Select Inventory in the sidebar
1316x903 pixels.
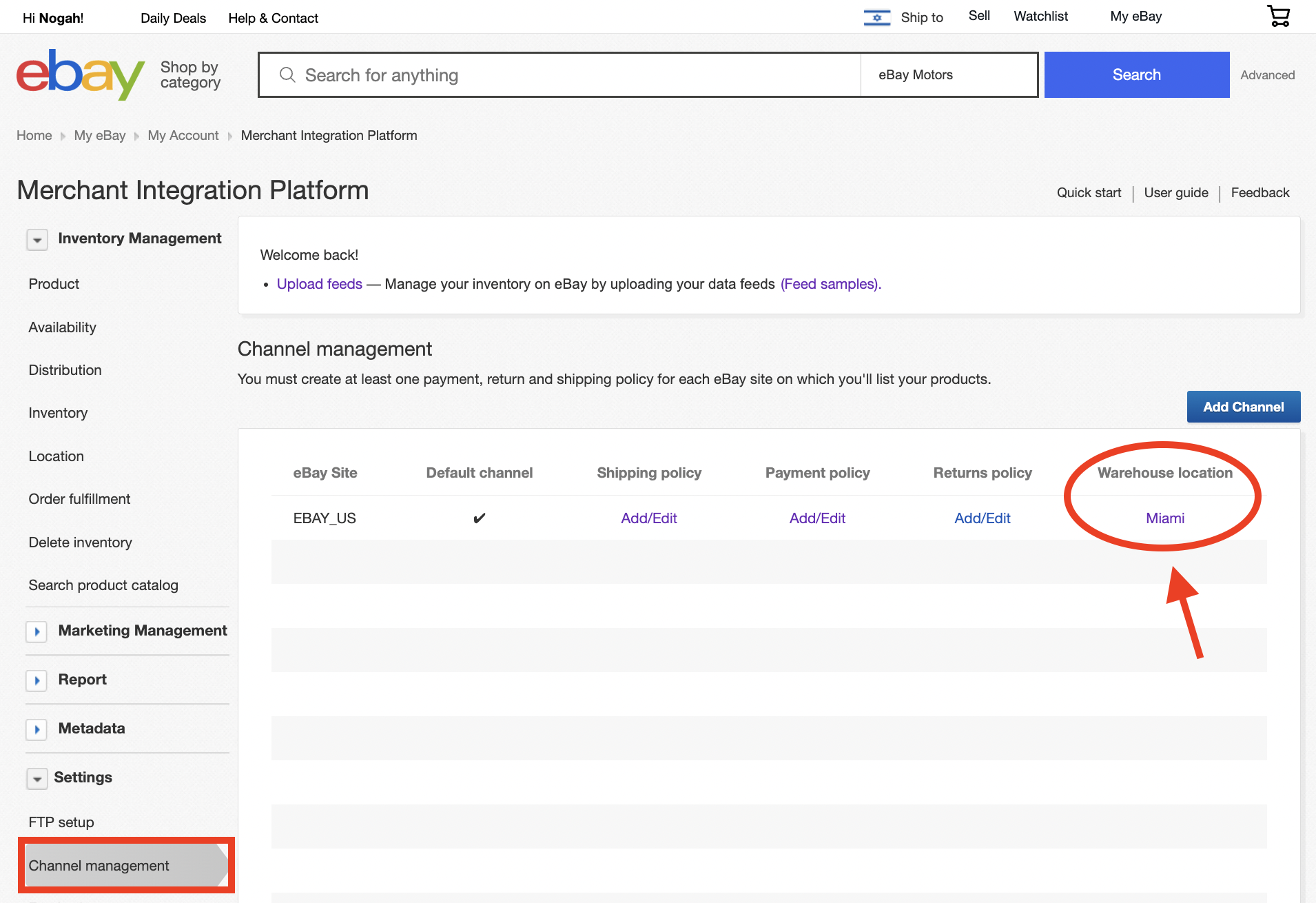pos(58,413)
